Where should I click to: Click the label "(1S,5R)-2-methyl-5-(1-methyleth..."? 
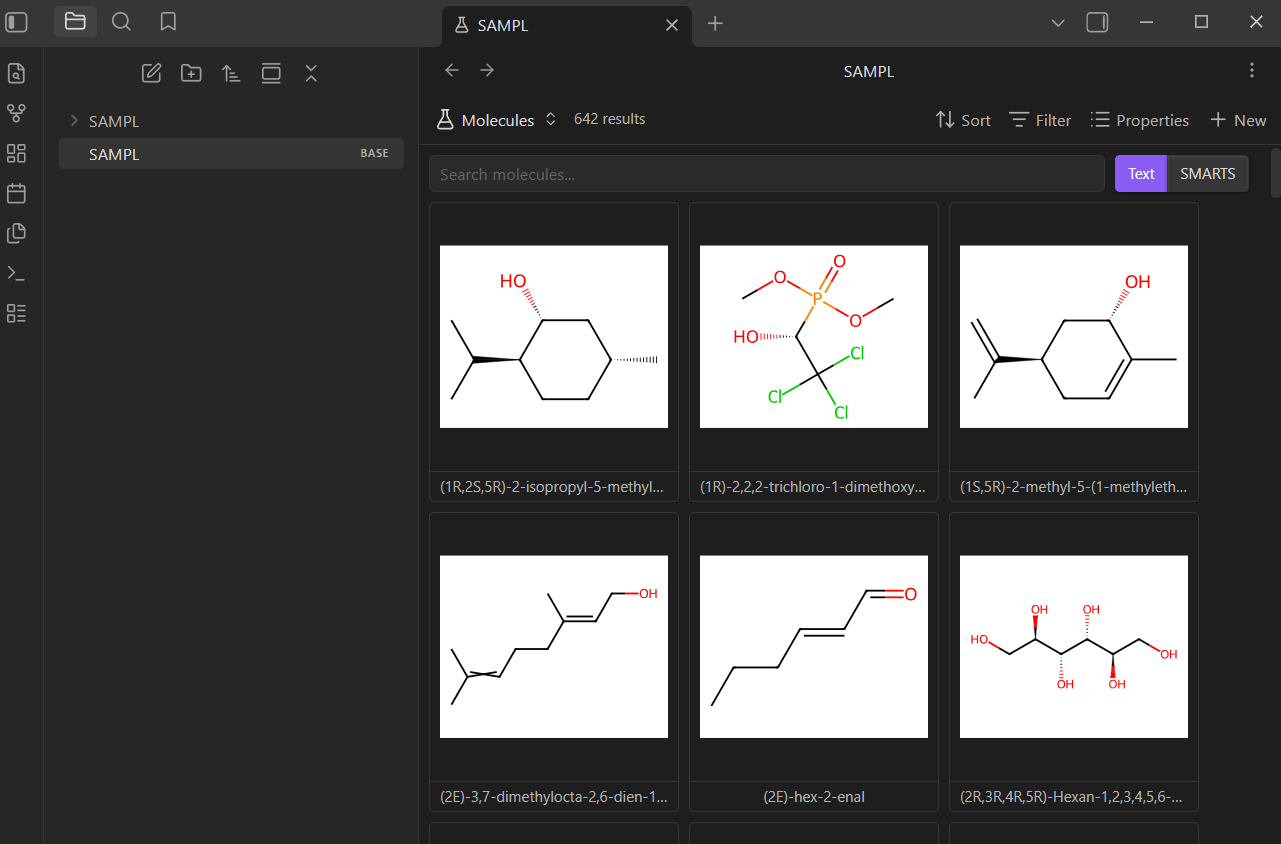click(1073, 487)
